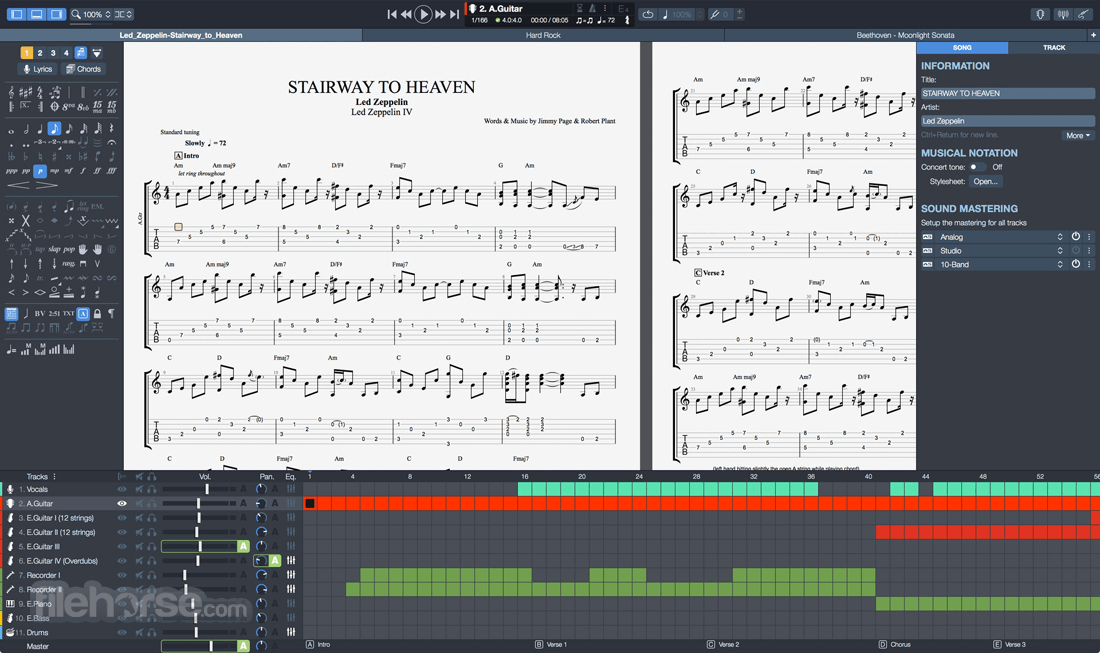Toggle visibility of the Vocals track
The height and width of the screenshot is (653, 1100).
122,489
